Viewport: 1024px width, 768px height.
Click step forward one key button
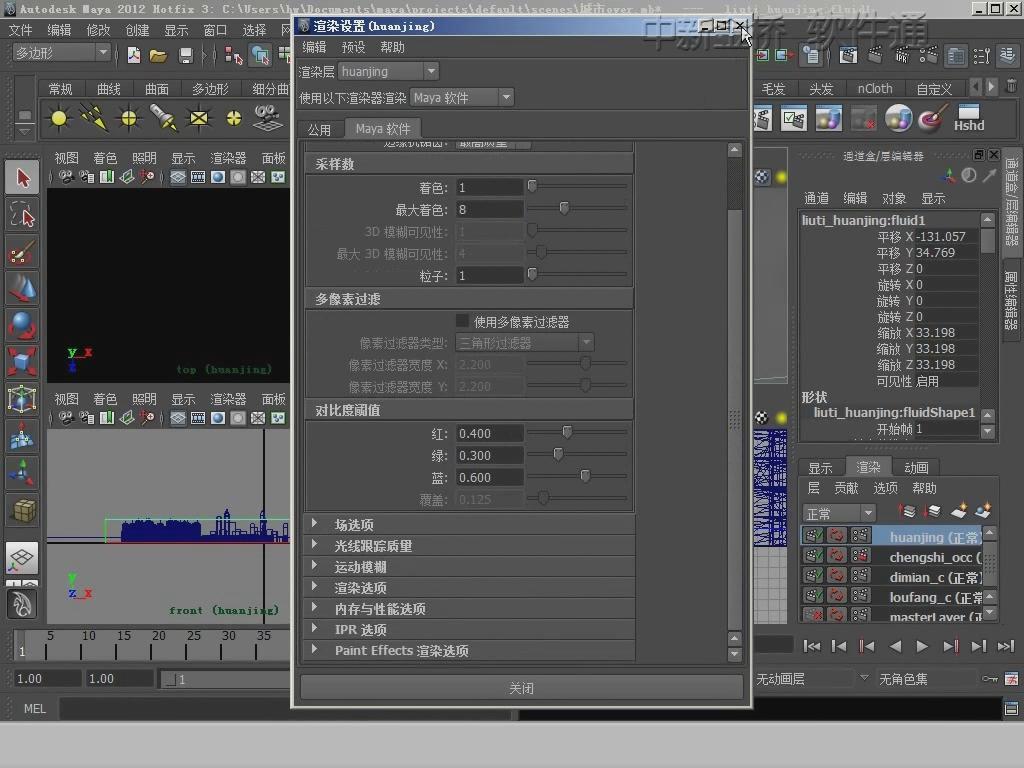[951, 646]
